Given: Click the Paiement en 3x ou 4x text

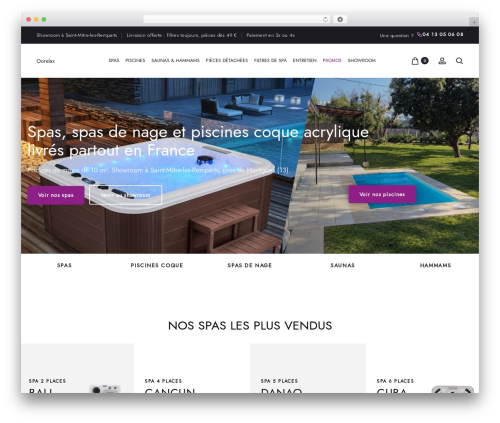Looking at the screenshot, I should tap(271, 35).
